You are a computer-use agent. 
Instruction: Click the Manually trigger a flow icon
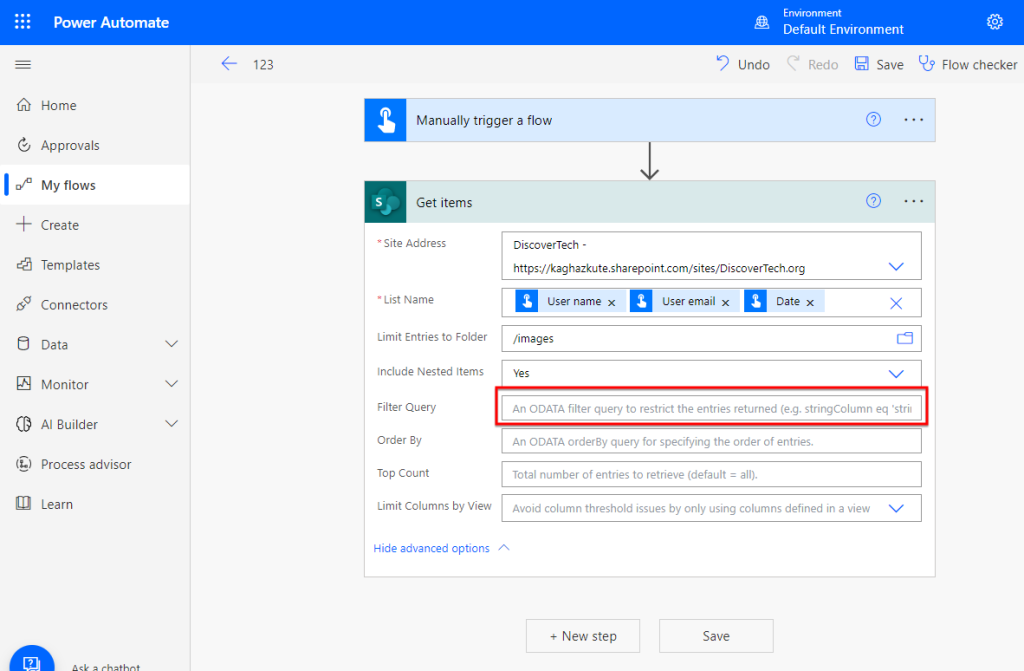[385, 120]
